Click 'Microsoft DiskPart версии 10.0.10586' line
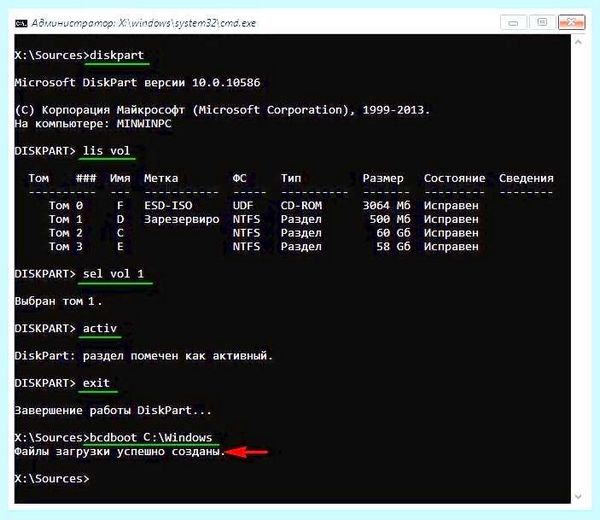Viewport: 600px width, 520px height. [137, 83]
